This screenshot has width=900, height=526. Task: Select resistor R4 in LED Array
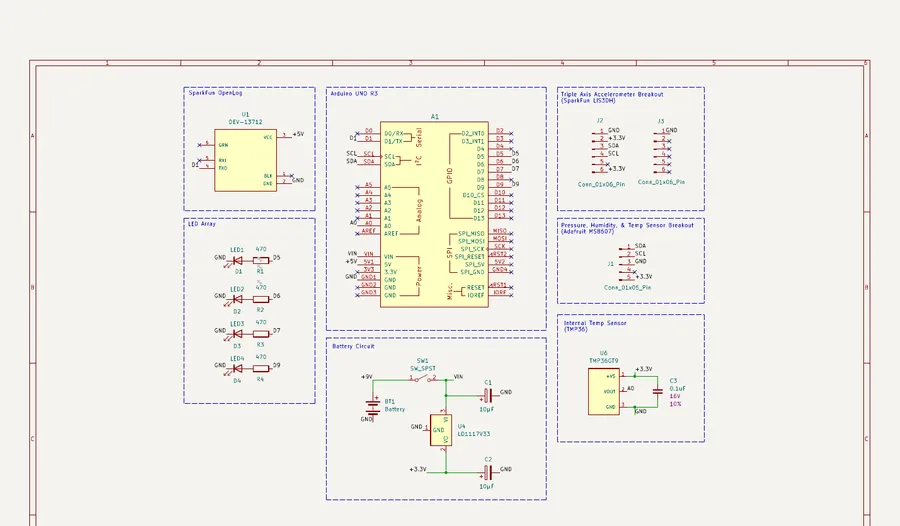261,369
